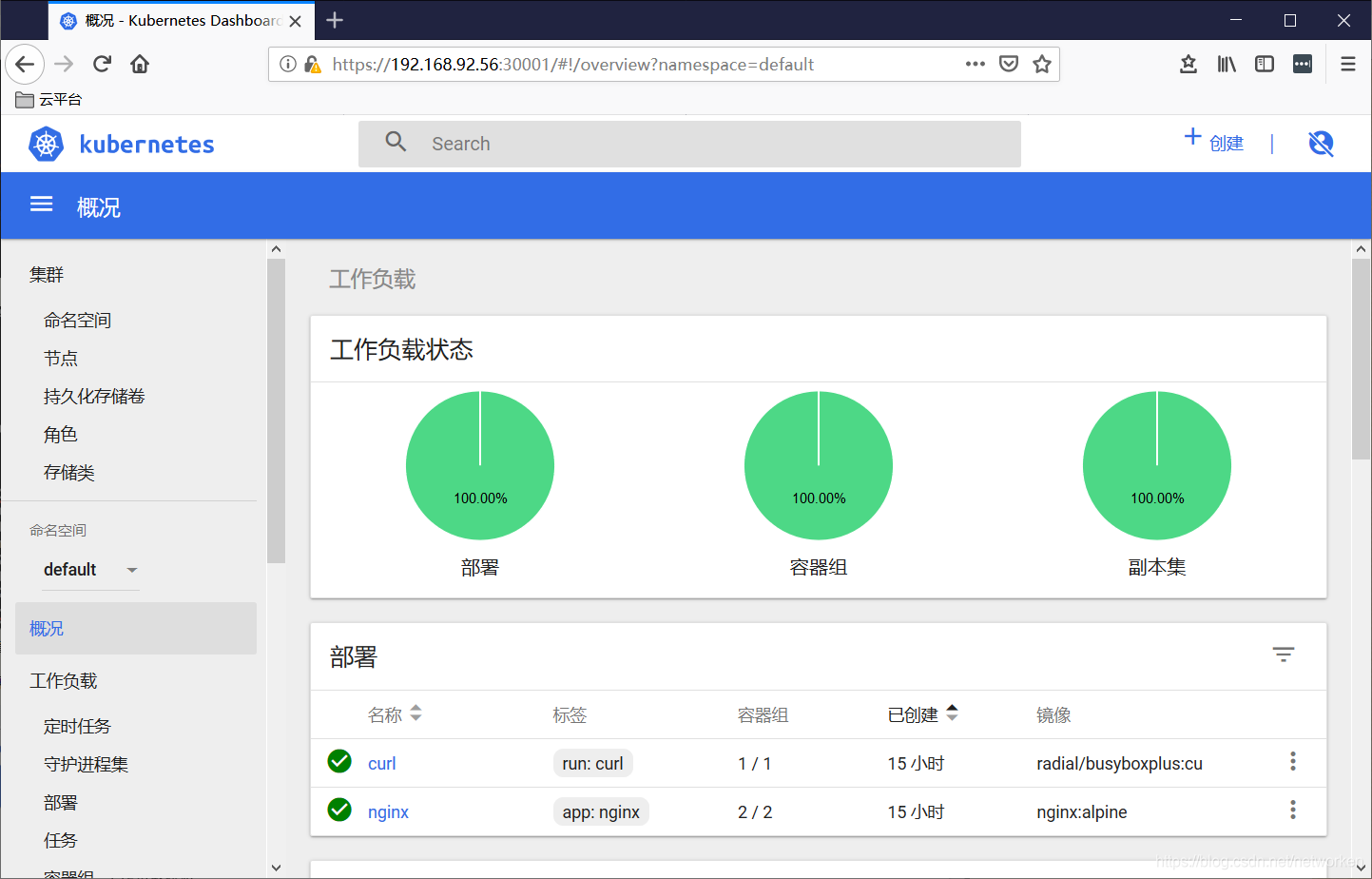Click the search magnifier icon
1372x879 pixels.
(x=396, y=142)
